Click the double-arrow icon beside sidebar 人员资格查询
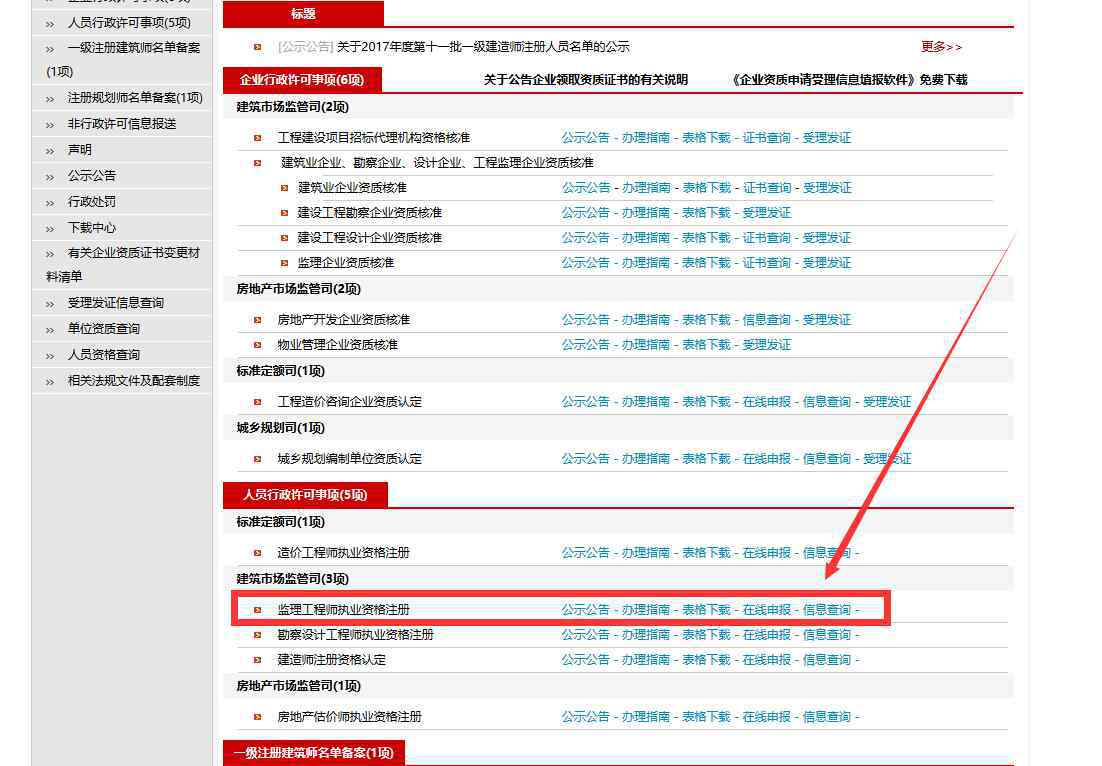The height and width of the screenshot is (766, 1102). 50,355
